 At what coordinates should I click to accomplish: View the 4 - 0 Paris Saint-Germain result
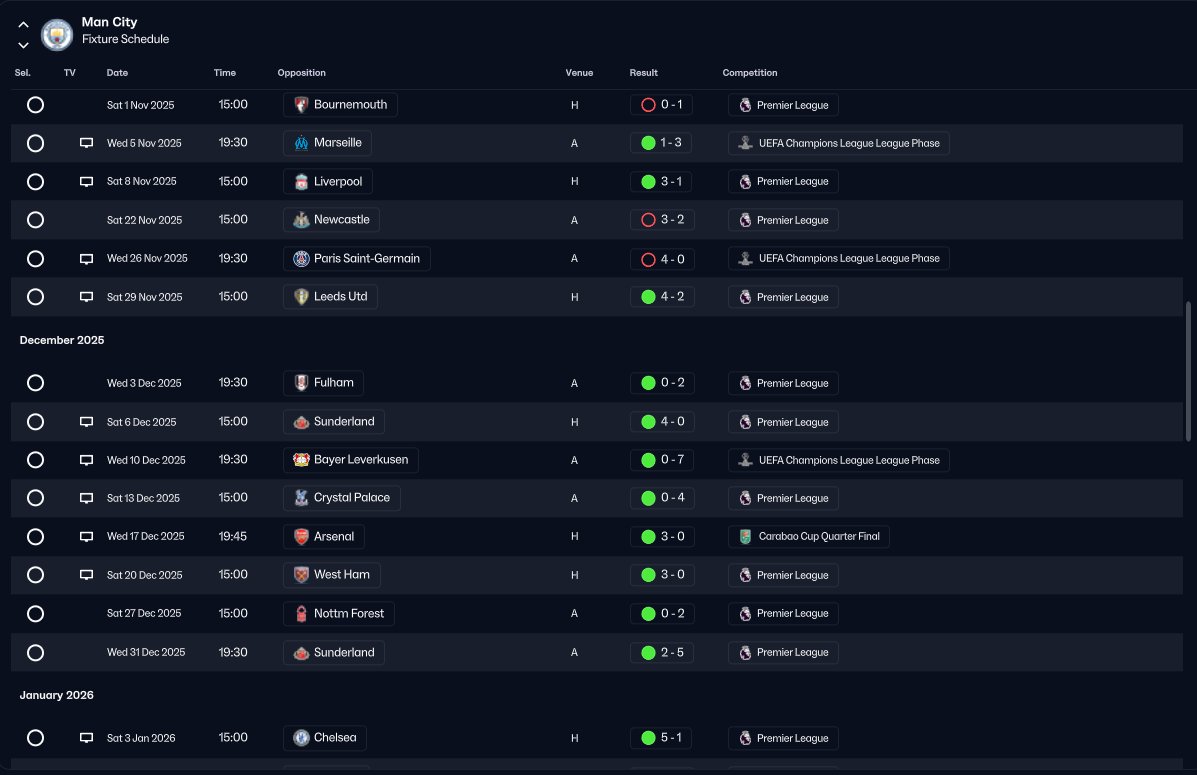click(x=662, y=259)
